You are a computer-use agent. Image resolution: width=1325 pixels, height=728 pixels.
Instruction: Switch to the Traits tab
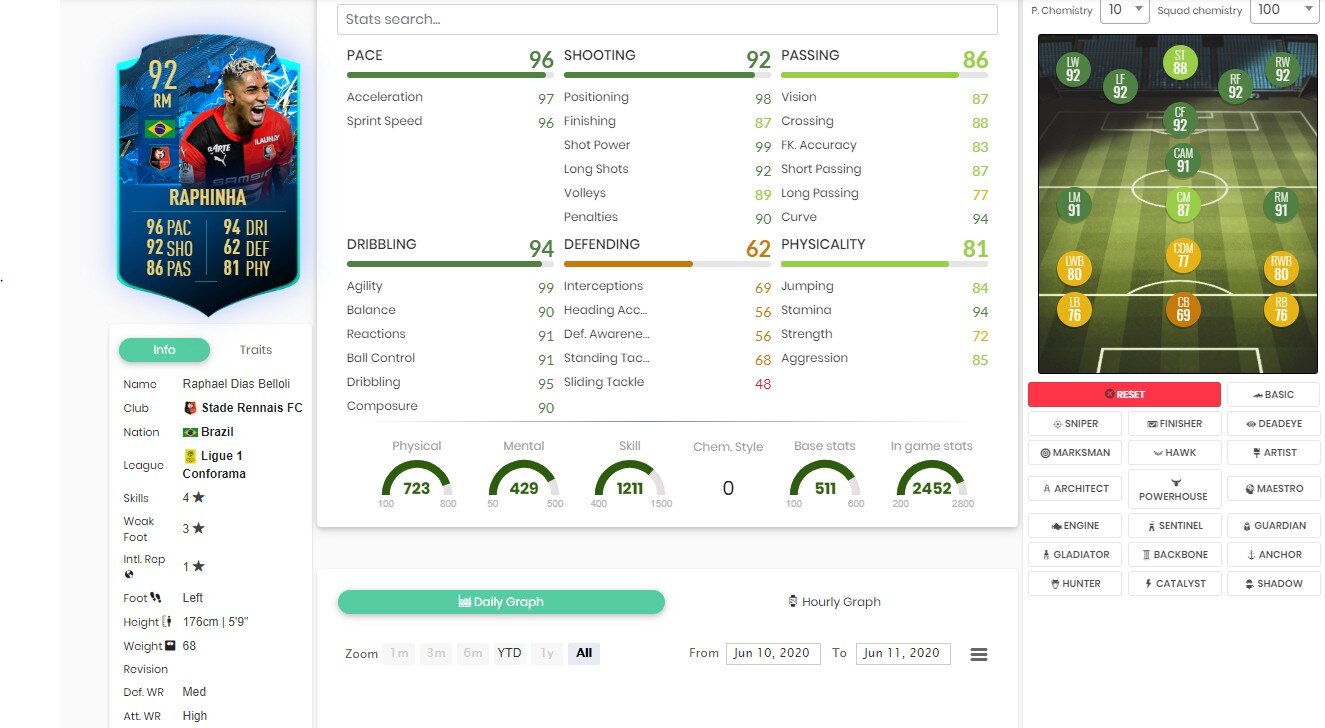pyautogui.click(x=256, y=350)
